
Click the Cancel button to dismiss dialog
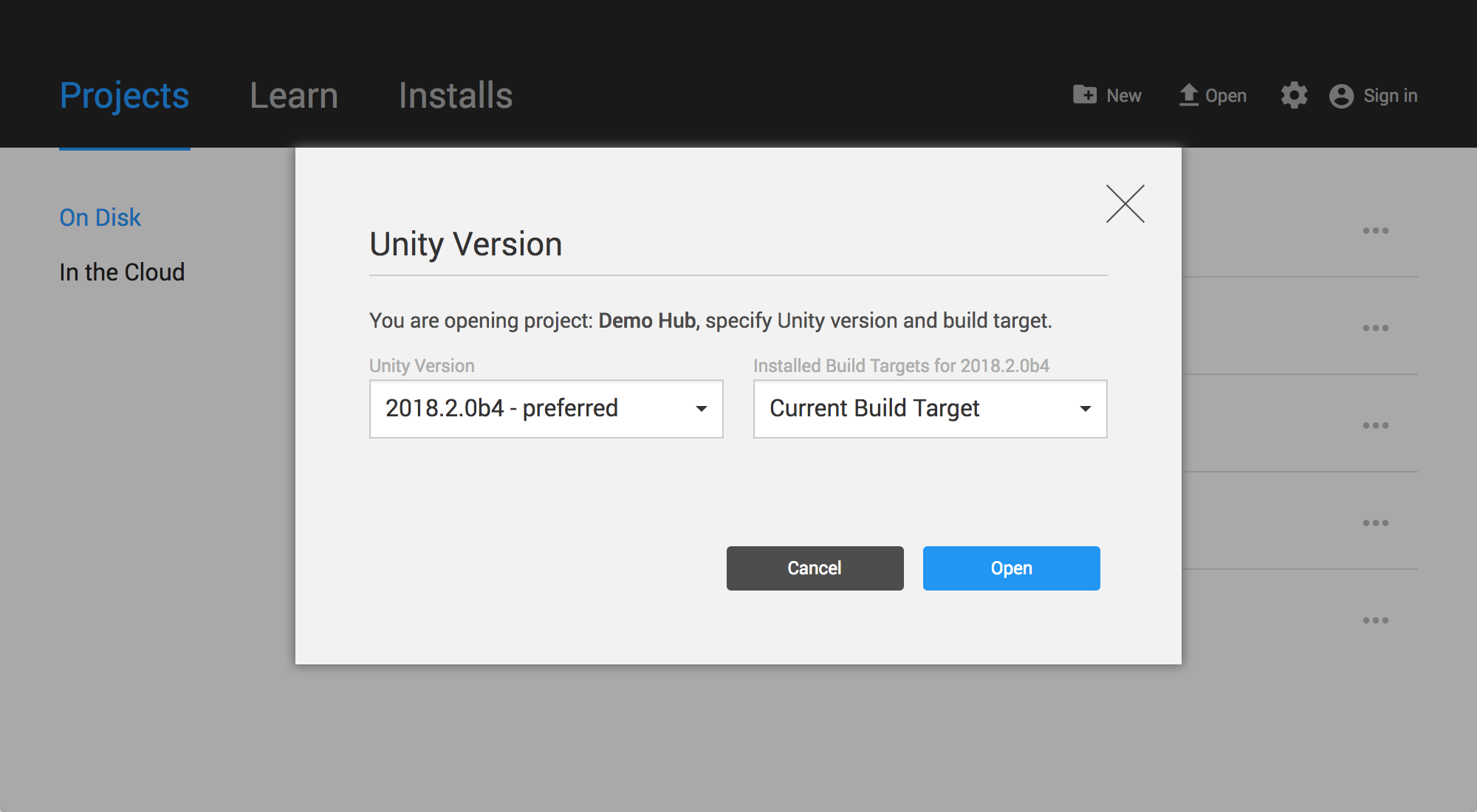tap(813, 568)
